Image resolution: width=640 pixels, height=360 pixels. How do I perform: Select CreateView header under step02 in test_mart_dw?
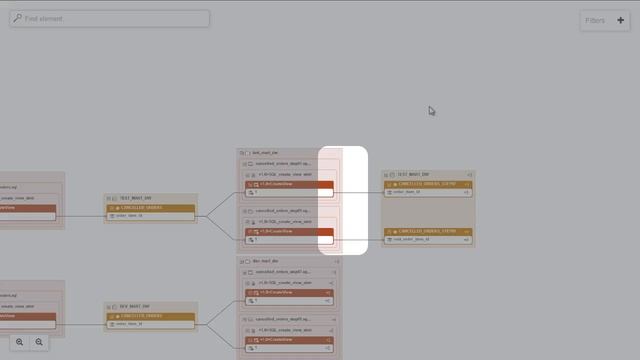coord(289,232)
